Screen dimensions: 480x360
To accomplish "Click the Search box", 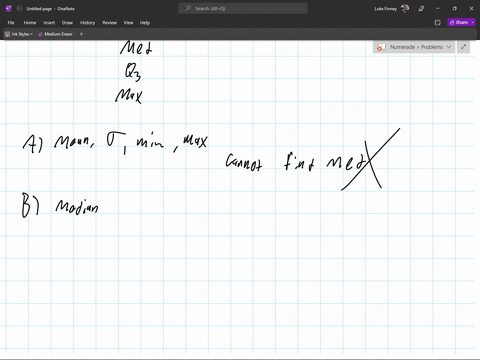I will tap(243, 8).
